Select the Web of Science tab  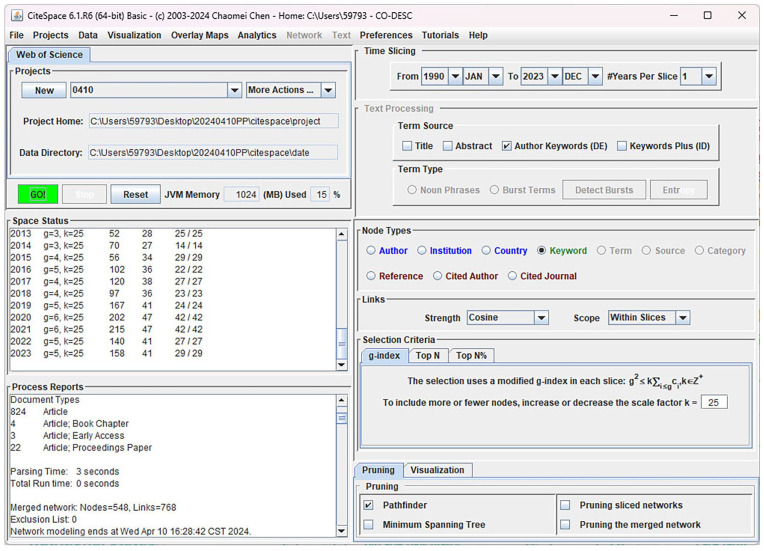49,55
